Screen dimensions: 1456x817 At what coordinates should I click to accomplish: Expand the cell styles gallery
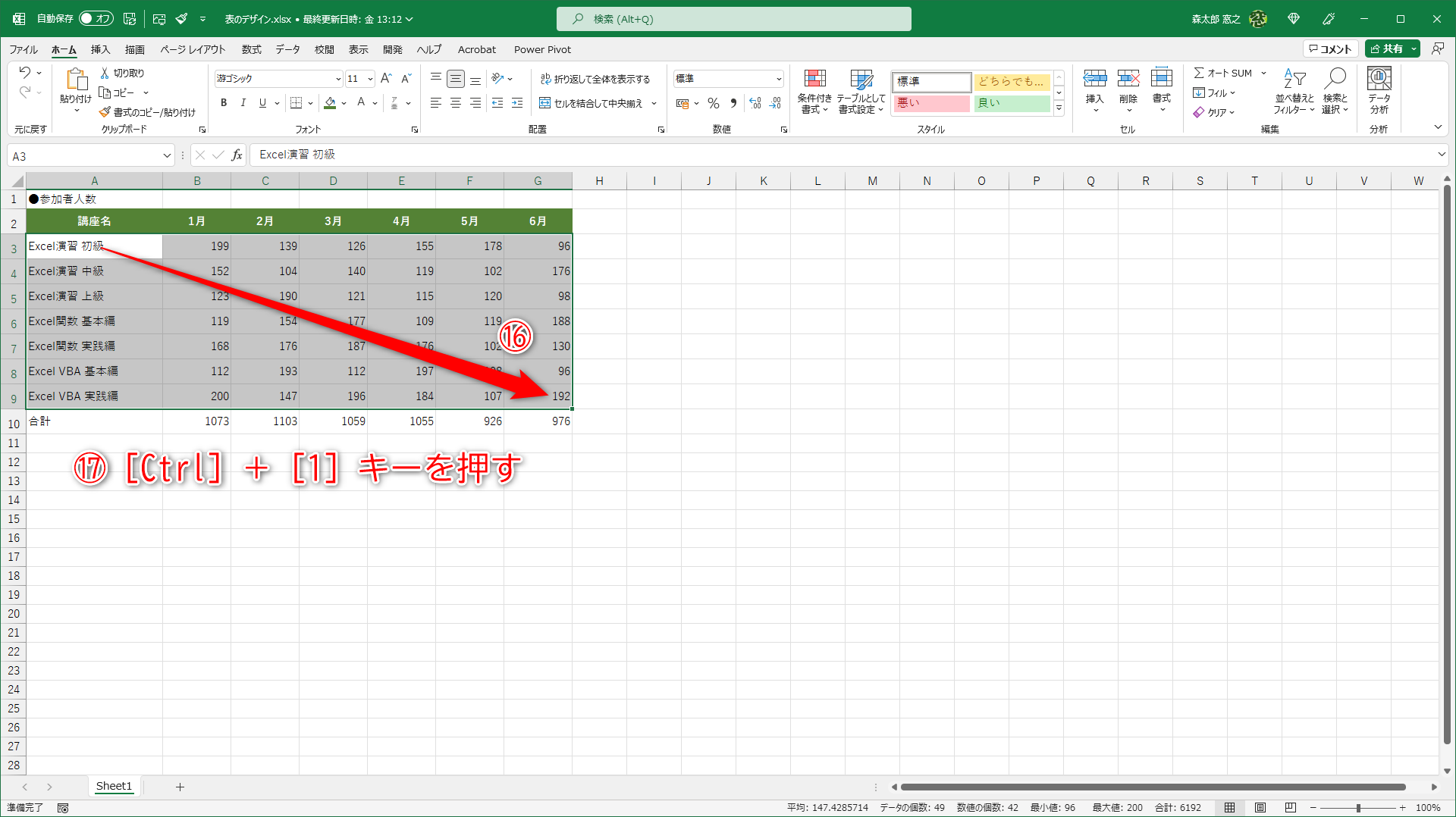(1059, 110)
